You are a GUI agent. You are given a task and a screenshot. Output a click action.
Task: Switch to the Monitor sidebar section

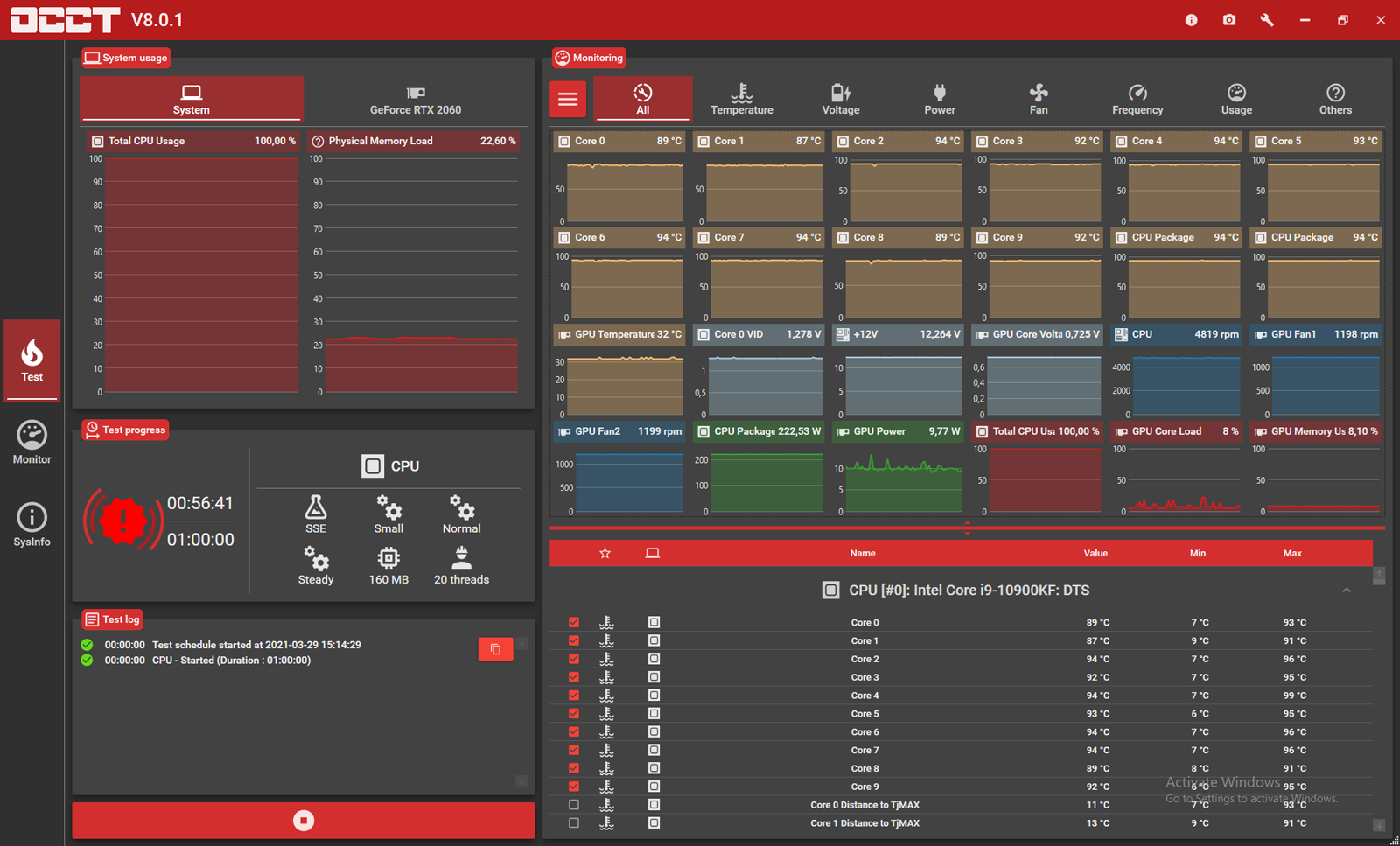pos(32,443)
